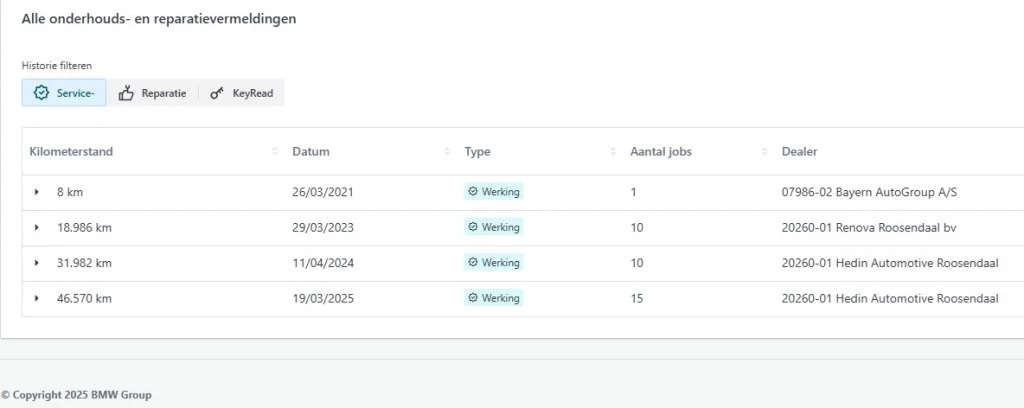The image size is (1024, 408).
Task: Click the Dealer column header
Action: coord(799,152)
